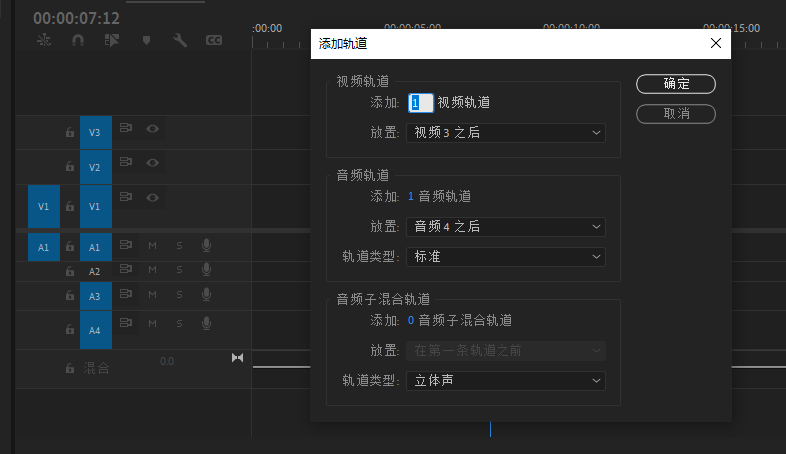Screen dimensions: 786x454
Task: Toggle the snap magnet icon in timeline
Action: click(77, 40)
